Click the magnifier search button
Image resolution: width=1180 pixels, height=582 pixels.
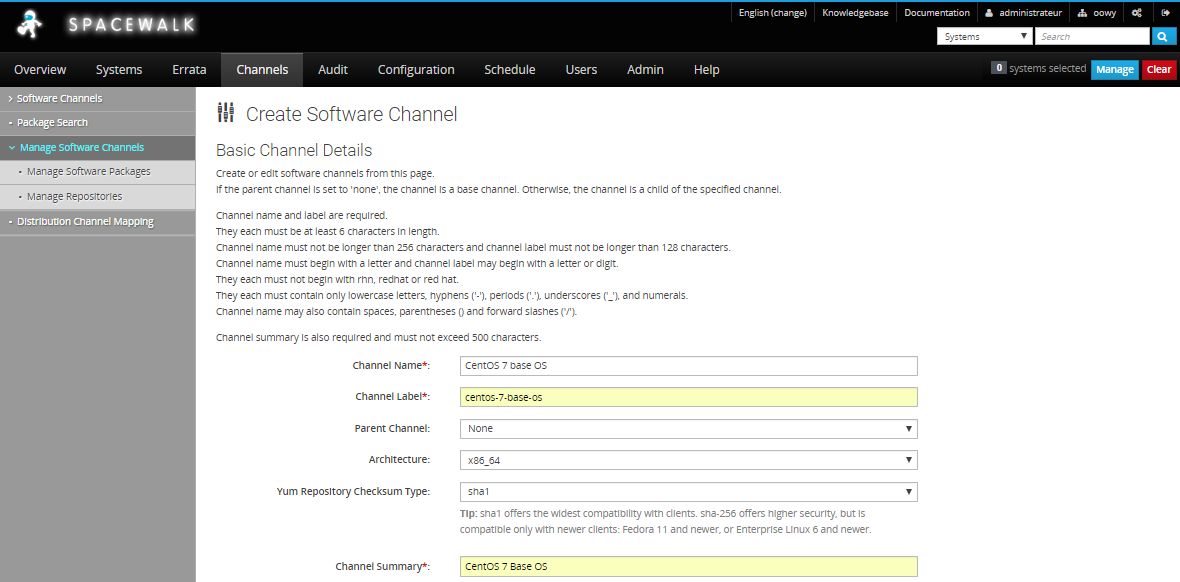[1163, 37]
